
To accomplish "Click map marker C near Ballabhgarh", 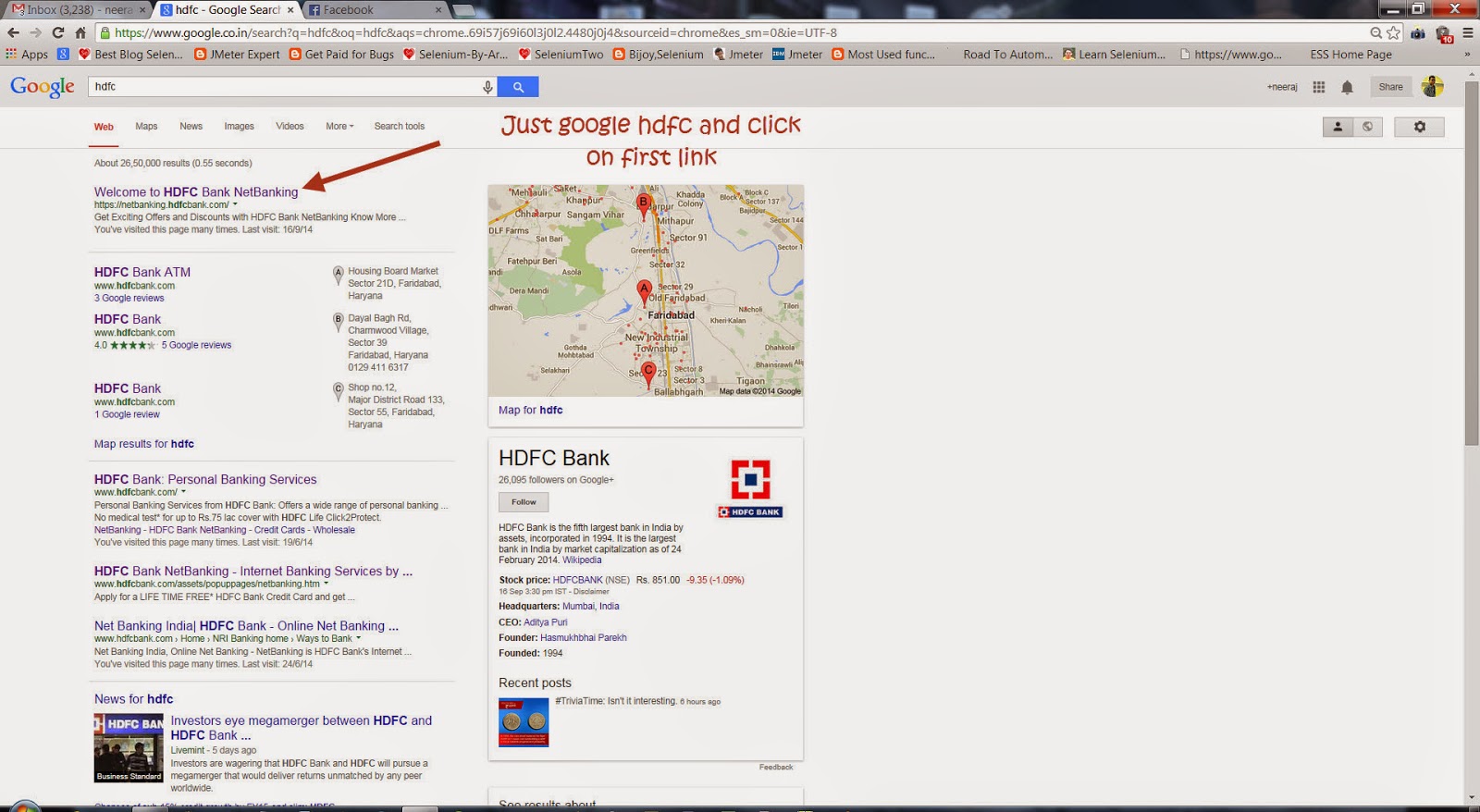I will (647, 374).
